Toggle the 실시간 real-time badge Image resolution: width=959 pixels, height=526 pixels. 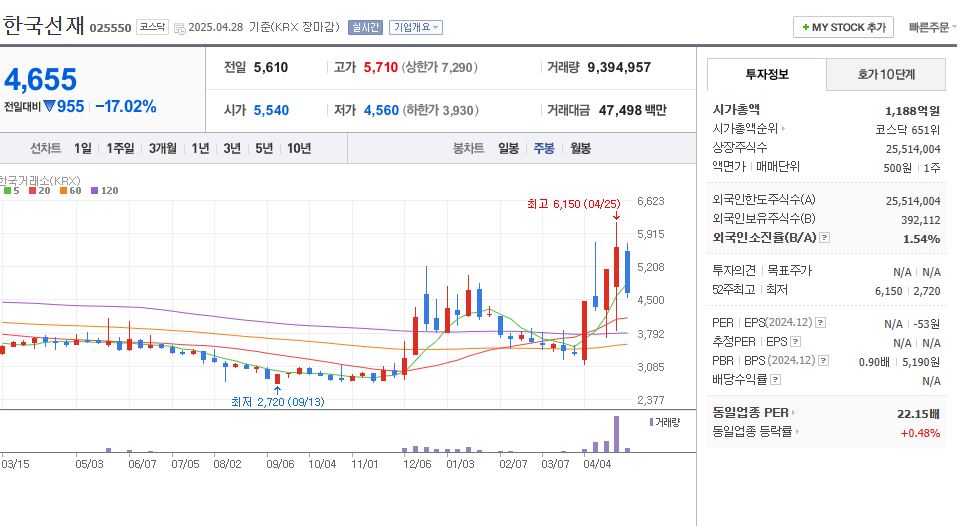tap(365, 28)
